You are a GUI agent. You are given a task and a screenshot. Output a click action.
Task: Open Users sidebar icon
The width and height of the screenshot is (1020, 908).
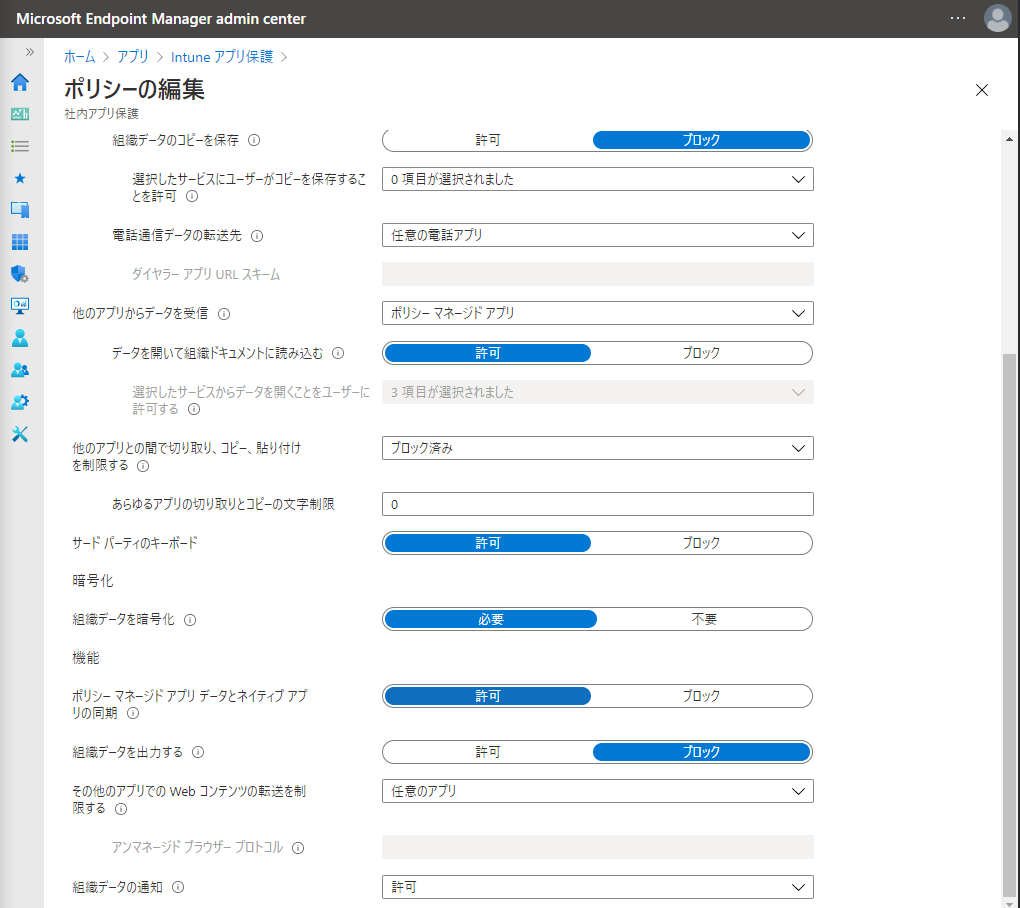click(20, 338)
